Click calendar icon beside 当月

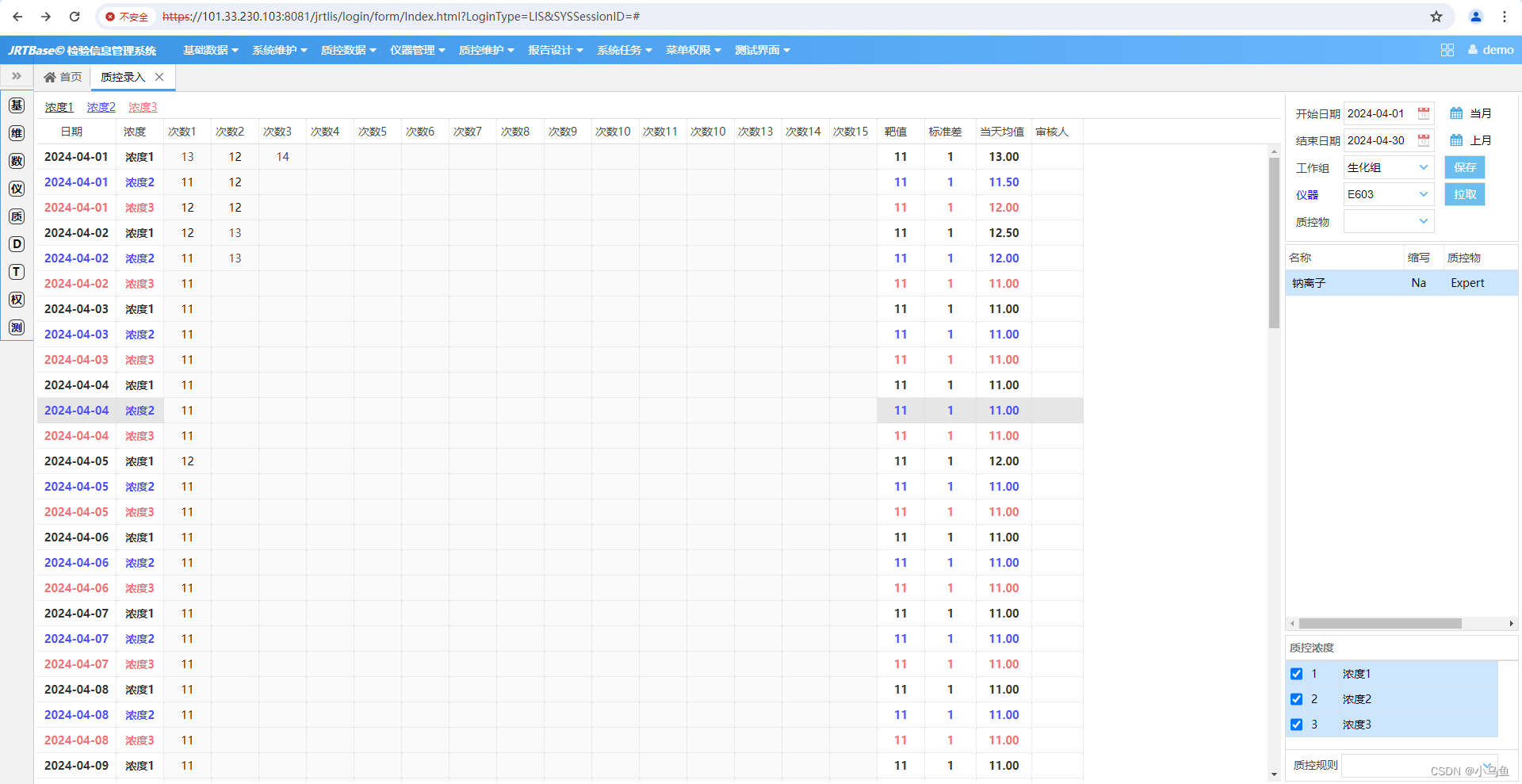[1456, 113]
